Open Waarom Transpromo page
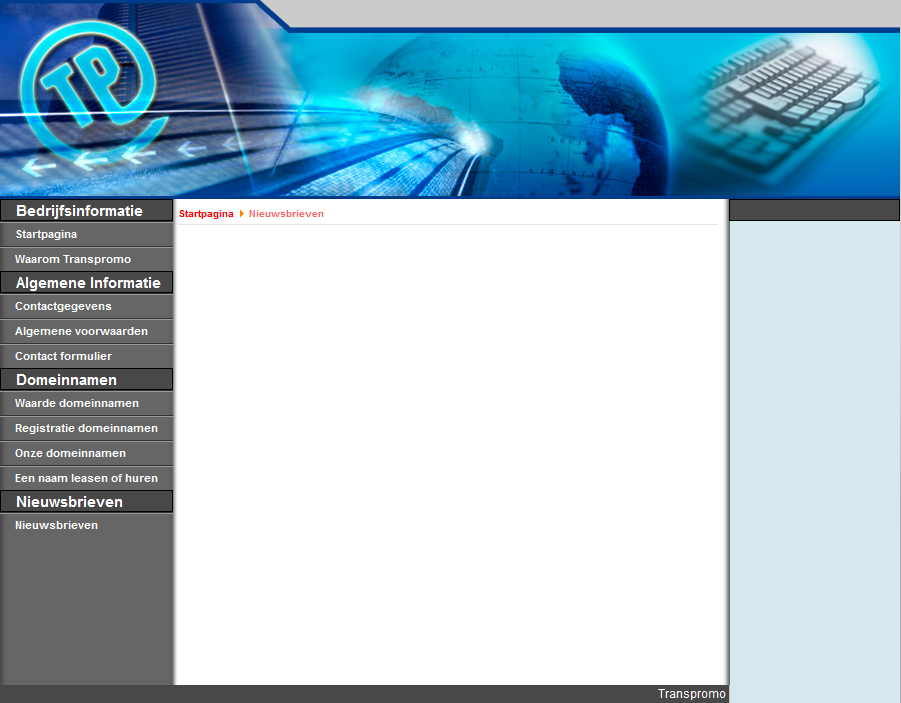The width and height of the screenshot is (901, 703). [86, 259]
